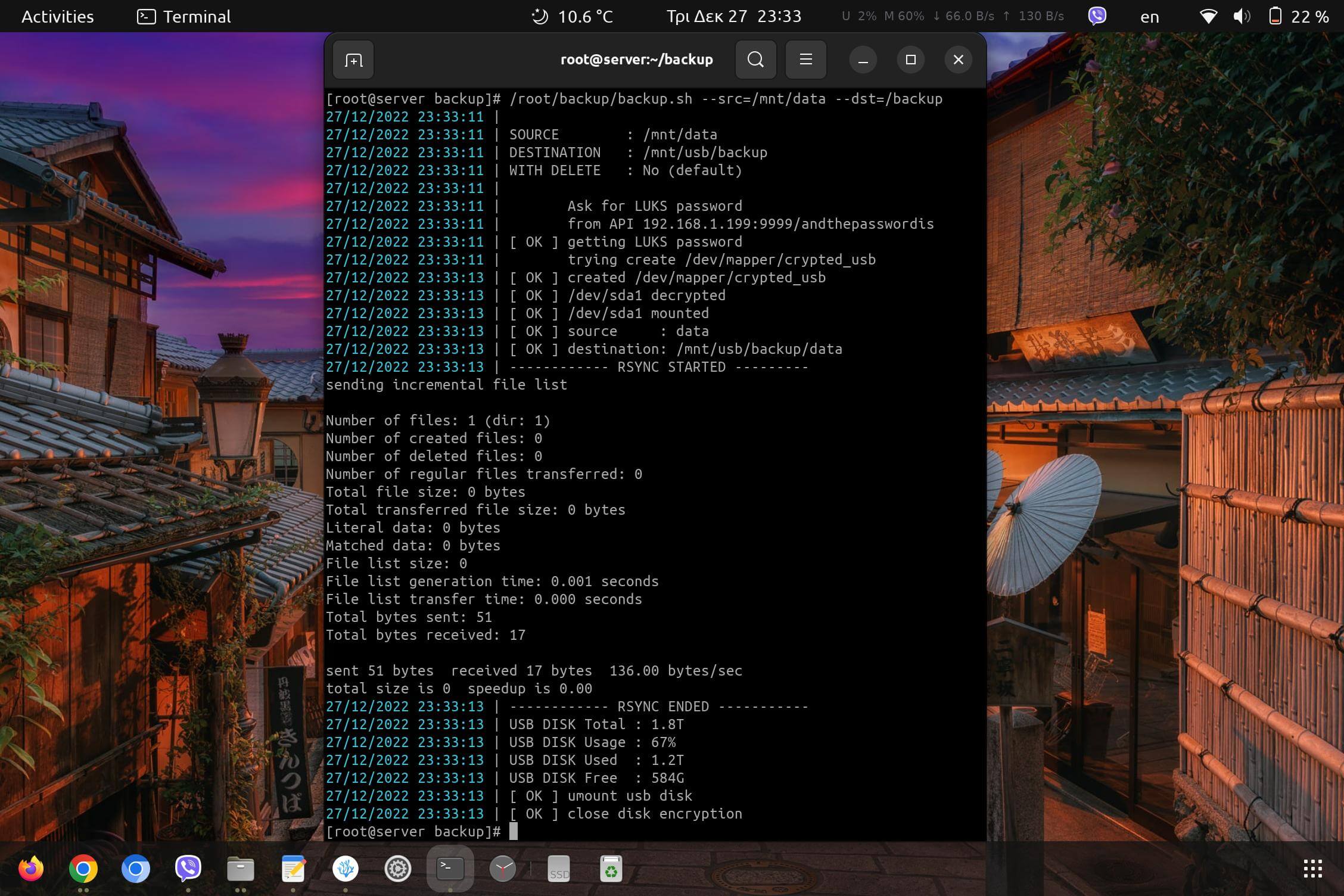Click the terminal search magnifier button
Viewport: 1344px width, 896px height.
[755, 60]
